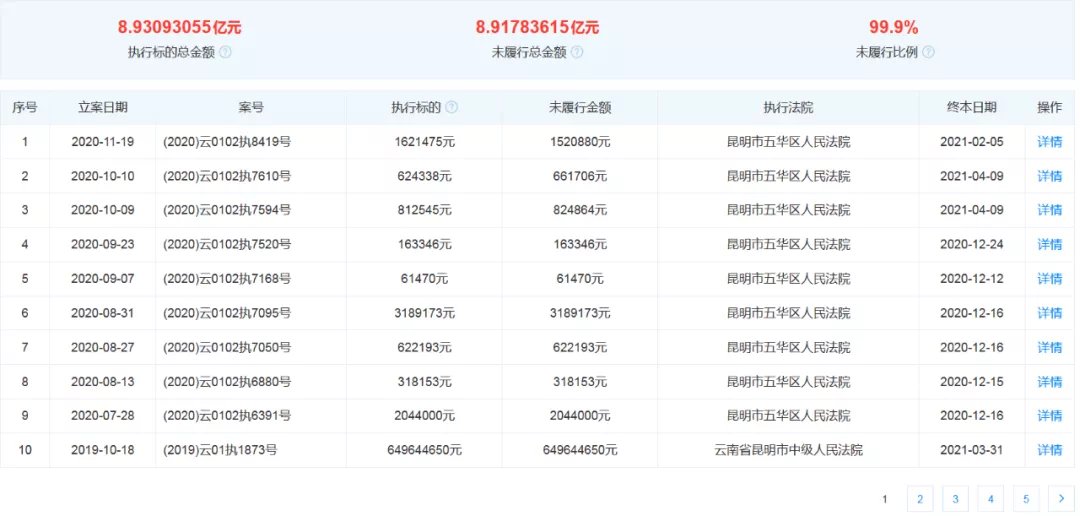
Task: Select case number (2020)云0102执6880号
Action: (227, 382)
